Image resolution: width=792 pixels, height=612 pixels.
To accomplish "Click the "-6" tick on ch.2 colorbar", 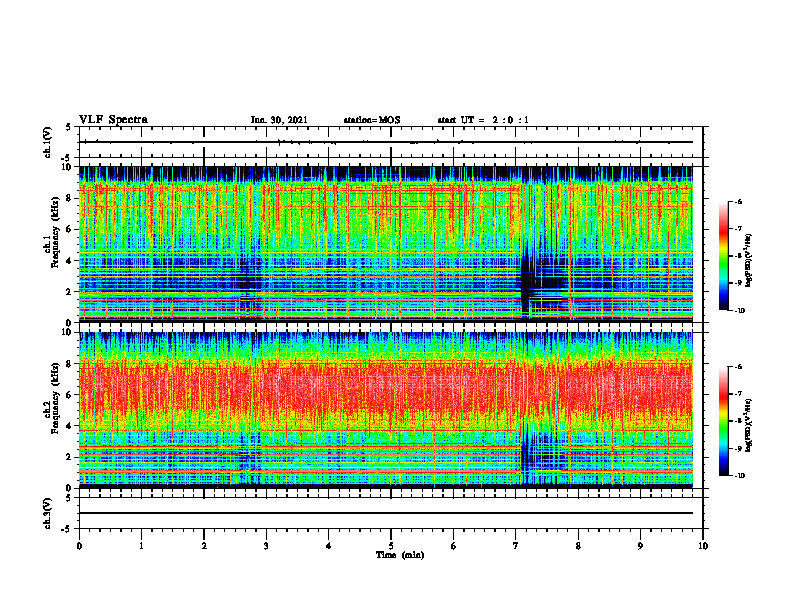I will coord(739,367).
